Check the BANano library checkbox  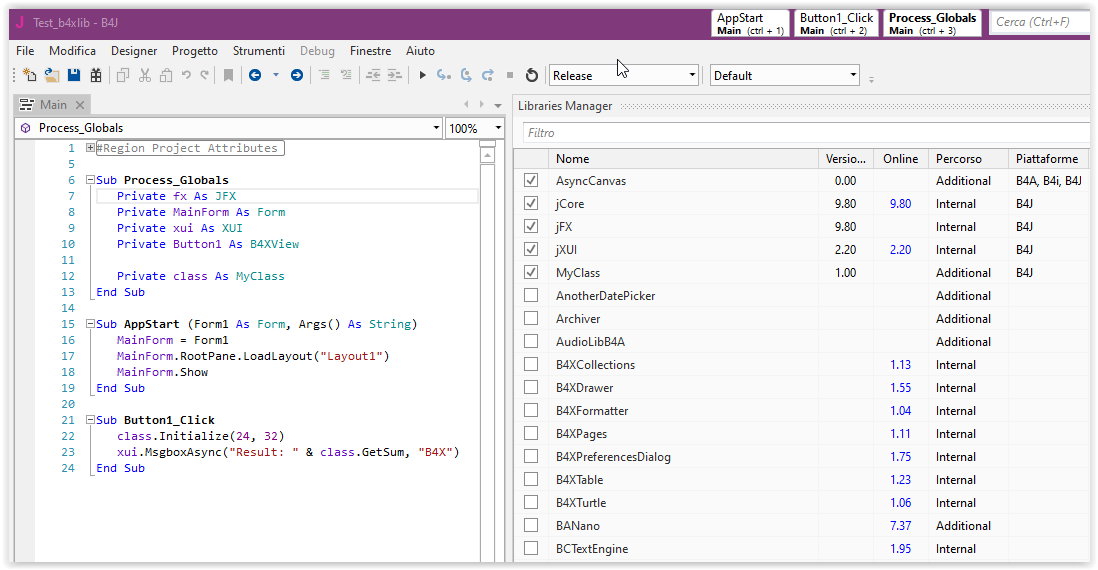pyautogui.click(x=531, y=526)
